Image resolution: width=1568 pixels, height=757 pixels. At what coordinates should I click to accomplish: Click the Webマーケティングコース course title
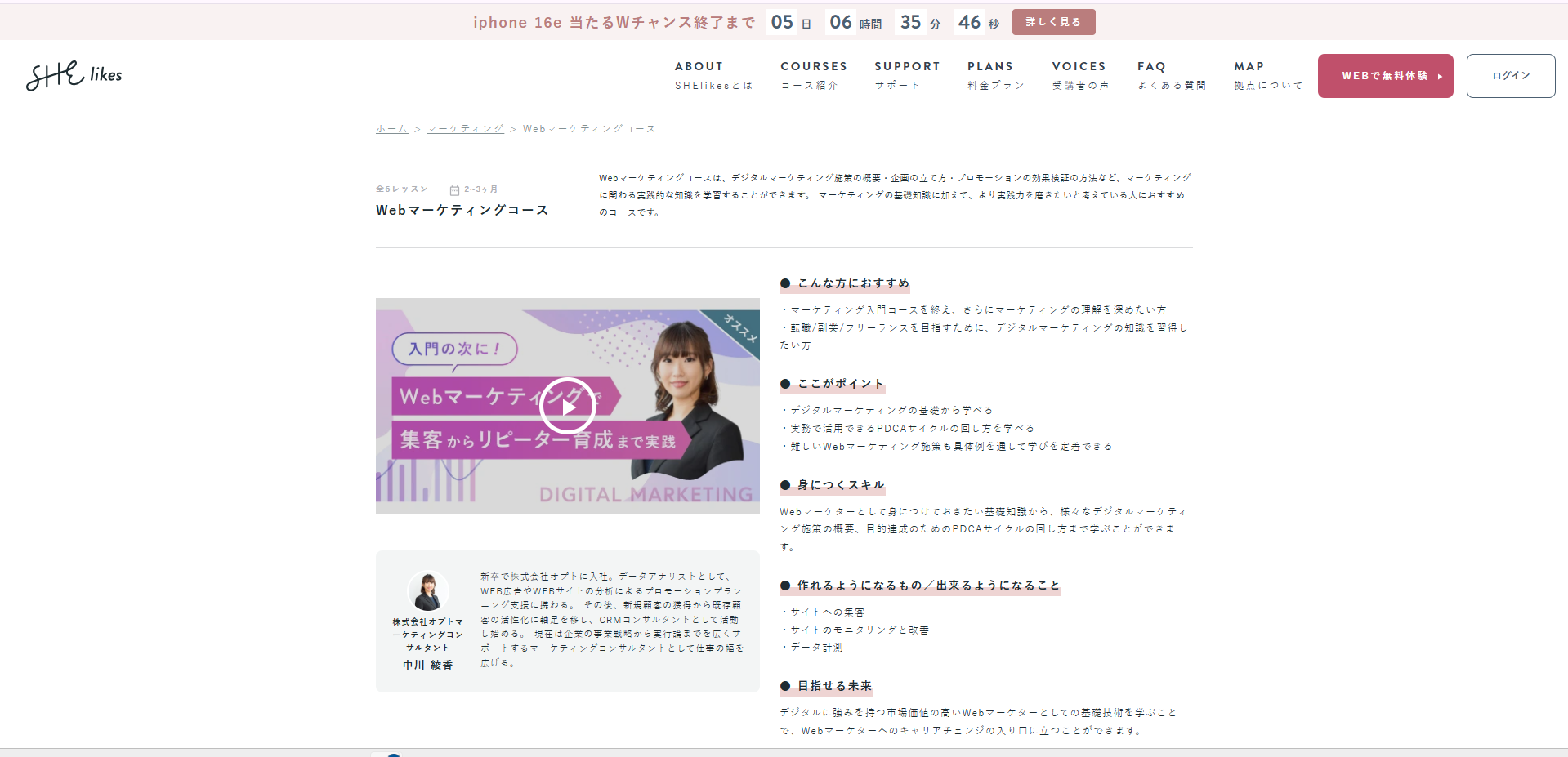point(462,210)
